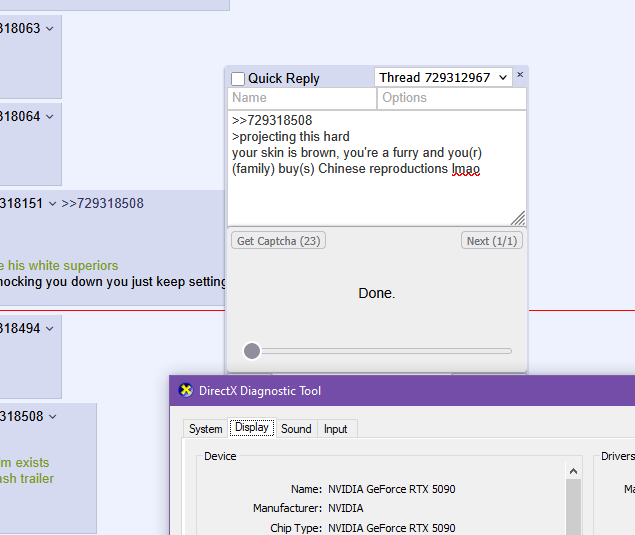Open the Input tab
The image size is (635, 535).
click(x=335, y=429)
